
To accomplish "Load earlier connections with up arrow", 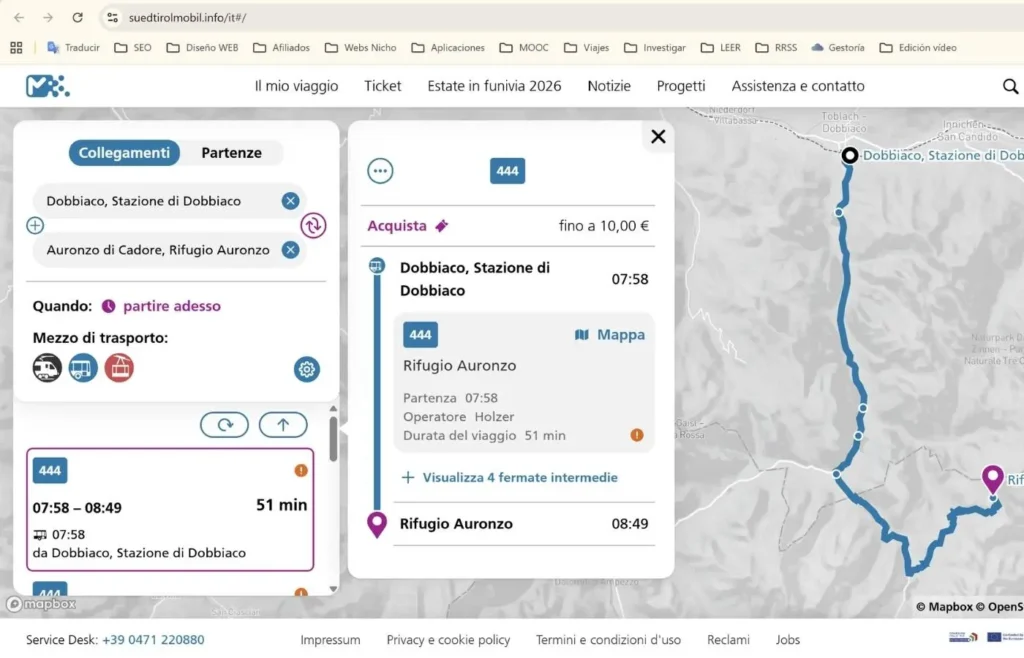I will pos(283,425).
